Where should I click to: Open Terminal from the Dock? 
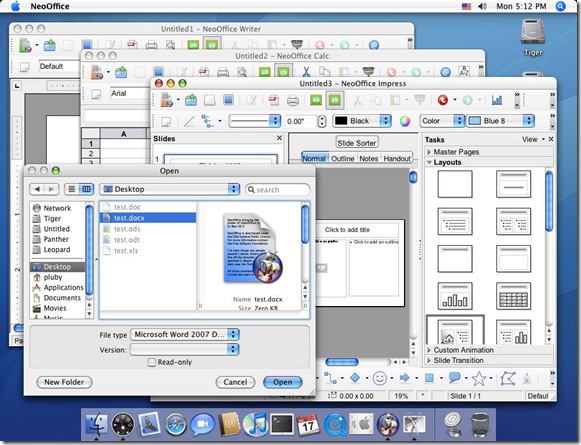click(x=282, y=424)
